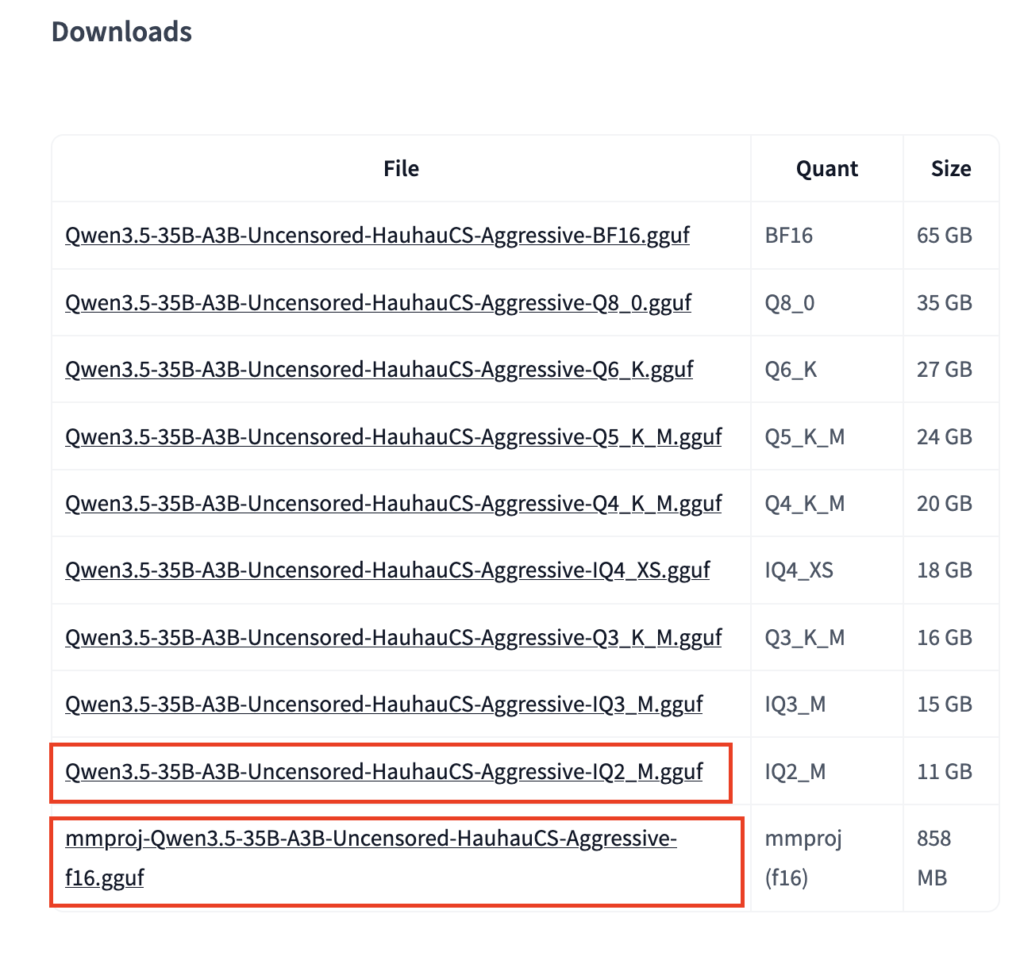Select the IQ2_M quant cell
The height and width of the screenshot is (960, 1024).
[x=795, y=772]
